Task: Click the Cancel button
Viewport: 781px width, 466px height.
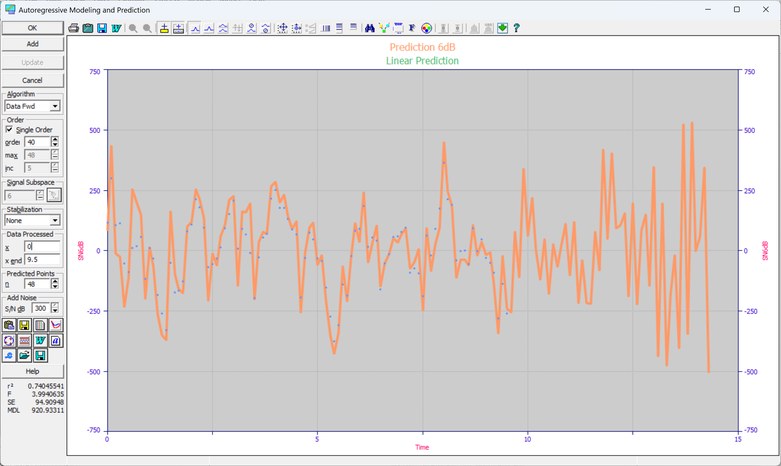Action: (32, 80)
